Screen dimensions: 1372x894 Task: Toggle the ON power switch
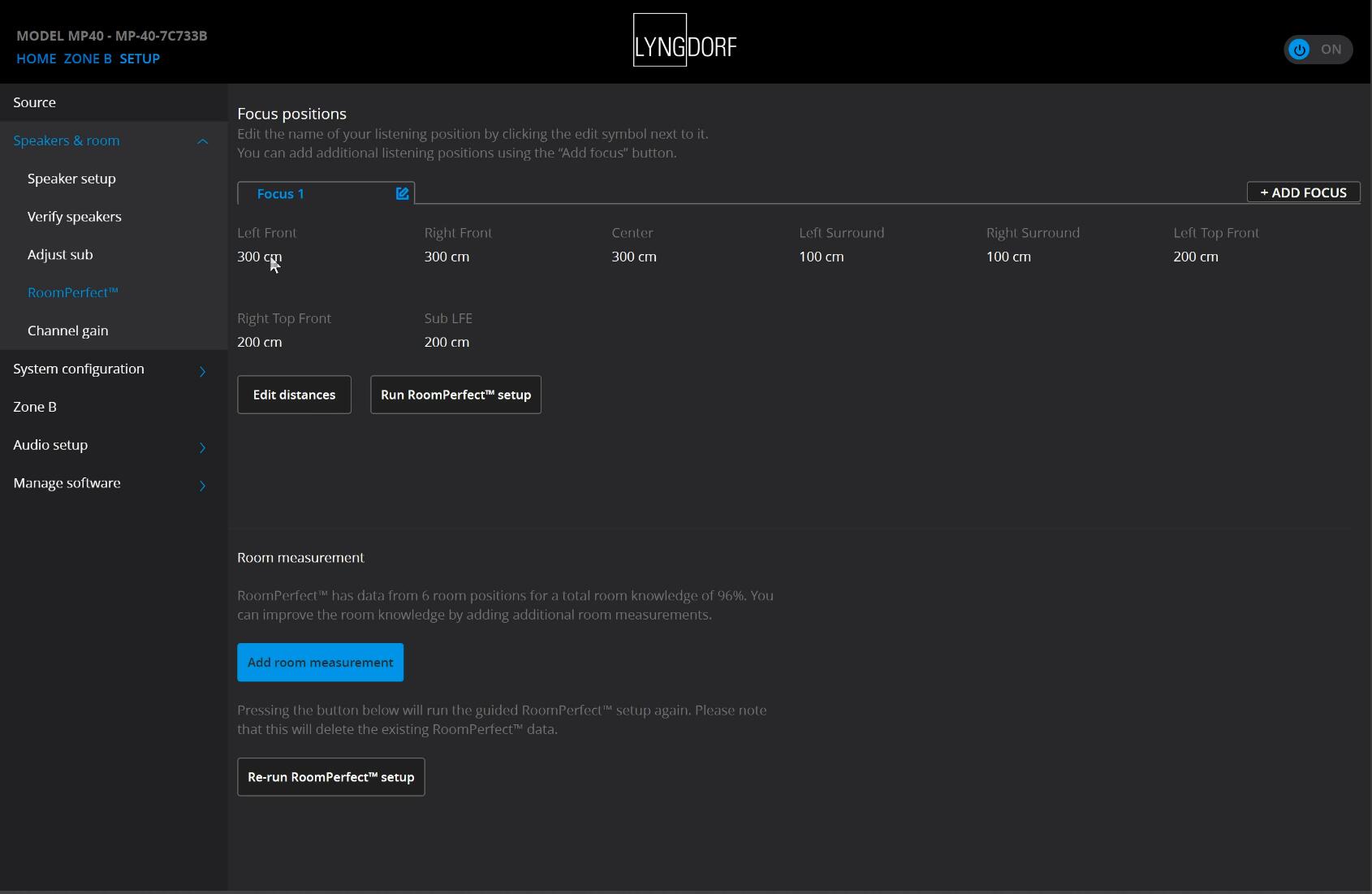1317,50
